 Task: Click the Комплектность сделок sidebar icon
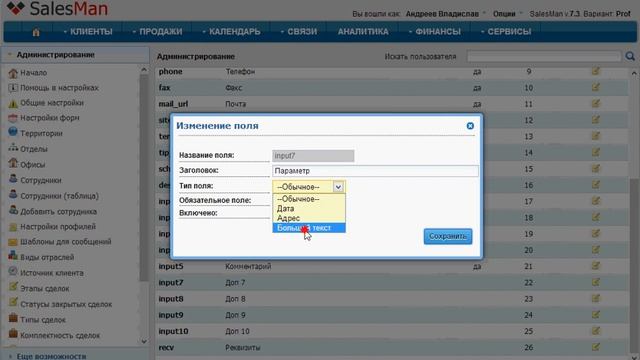(13, 333)
